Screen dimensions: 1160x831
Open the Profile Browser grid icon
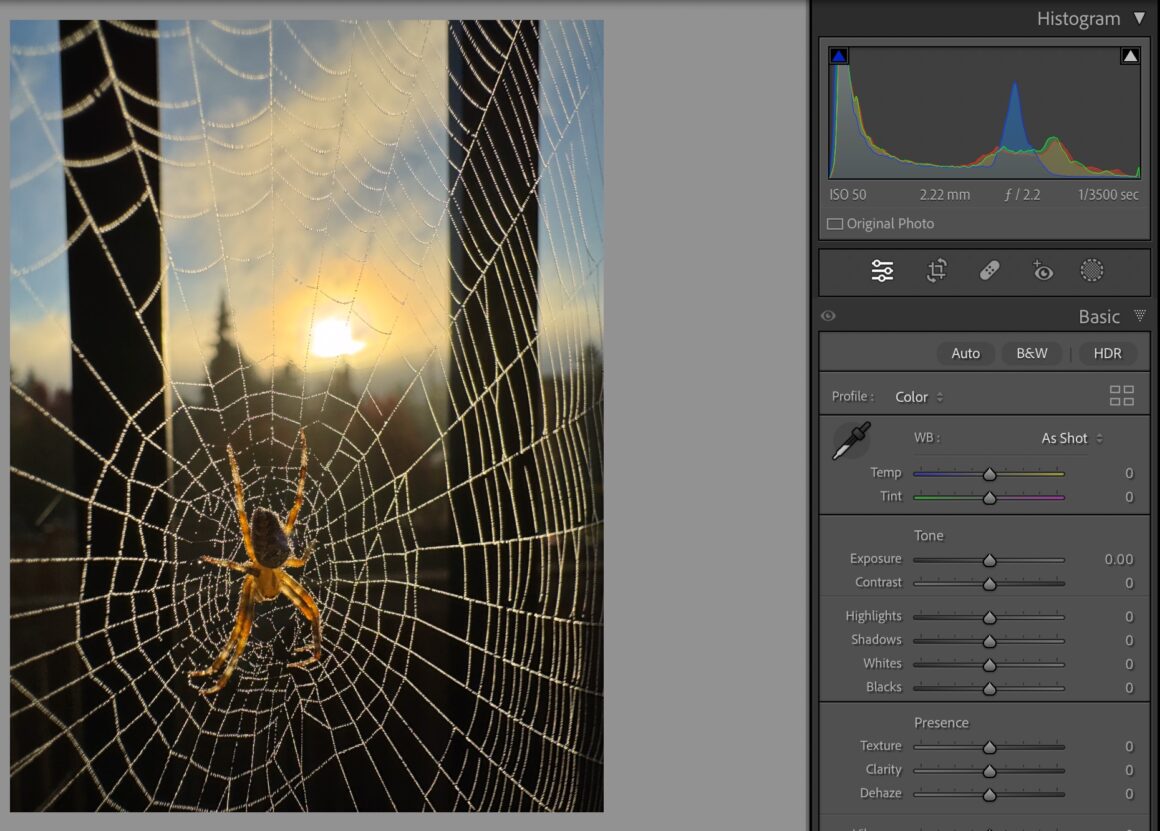point(1122,396)
